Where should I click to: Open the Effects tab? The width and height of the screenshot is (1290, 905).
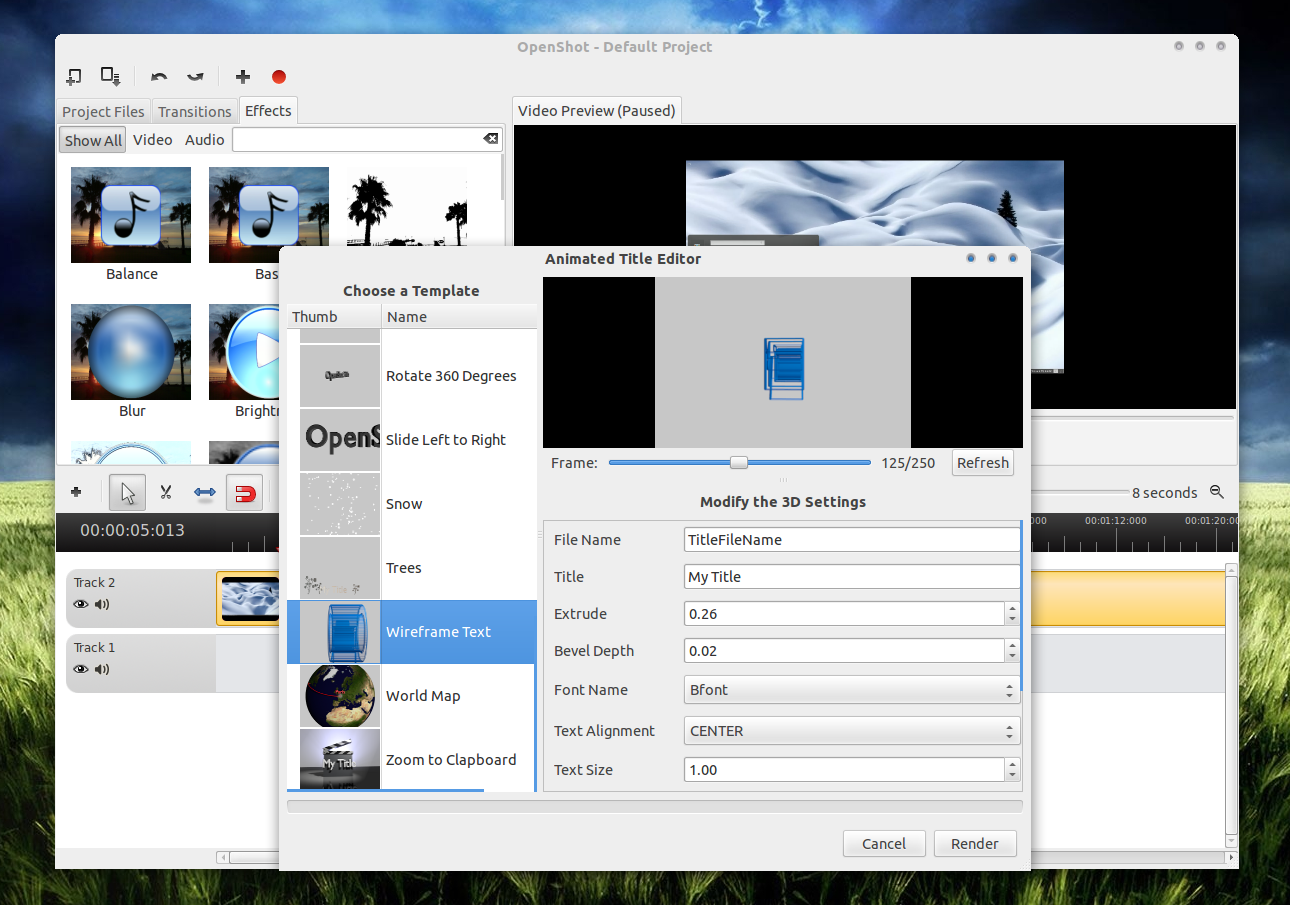coord(268,110)
